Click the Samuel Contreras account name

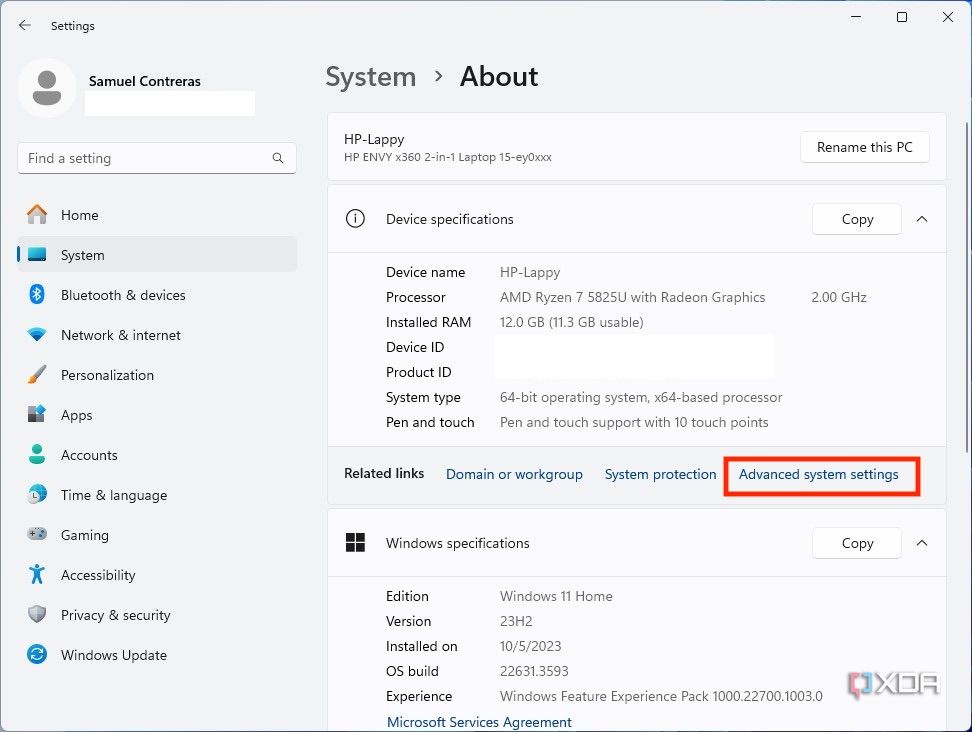(x=144, y=81)
